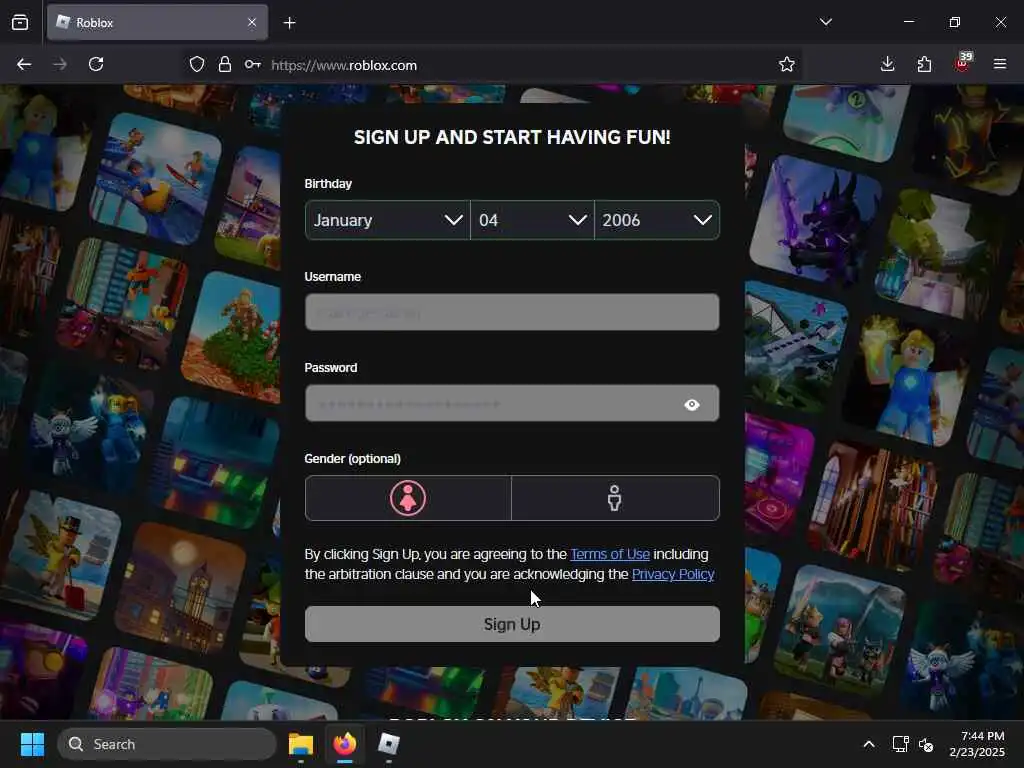Select the female gender option

(408, 498)
